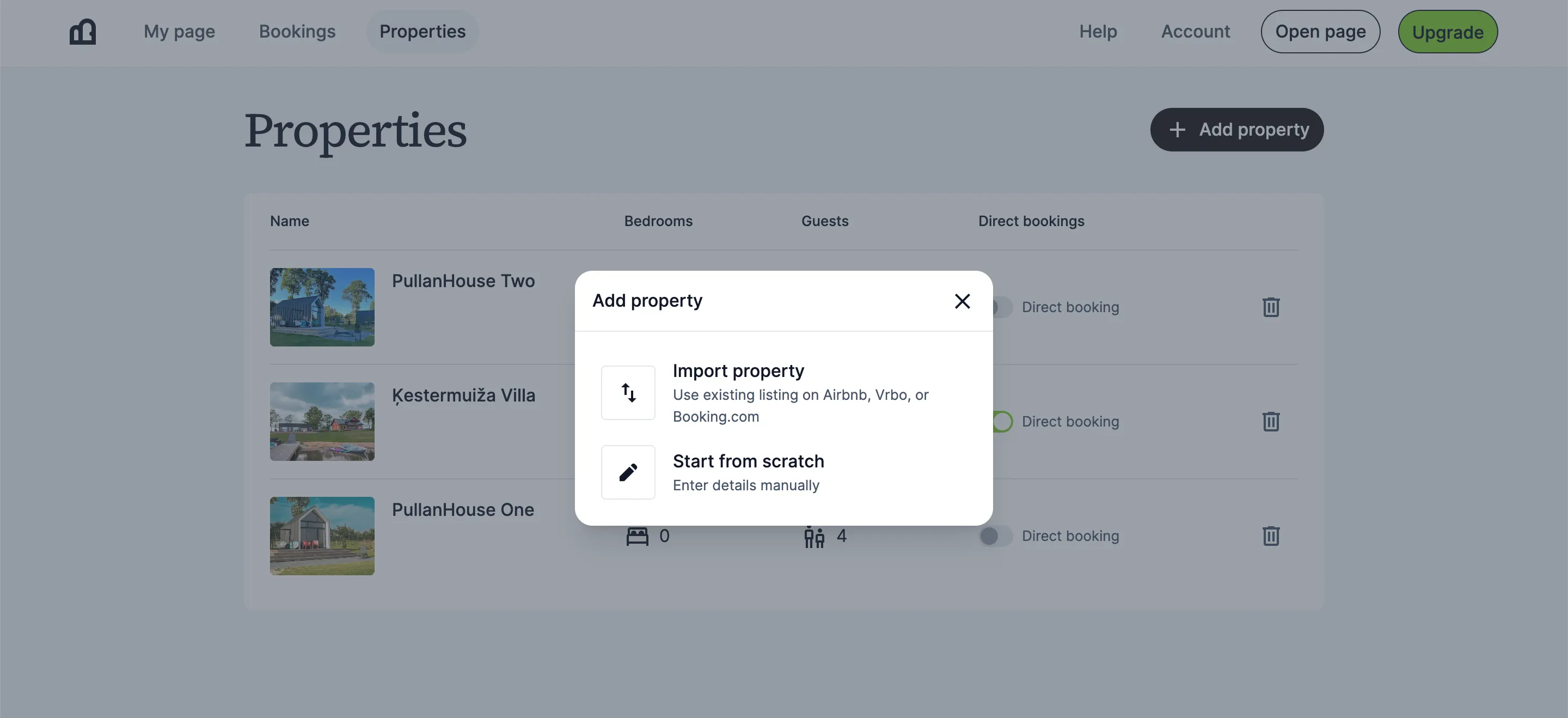This screenshot has width=1568, height=718.
Task: Choose Start from scratch option
Action: 783,472
